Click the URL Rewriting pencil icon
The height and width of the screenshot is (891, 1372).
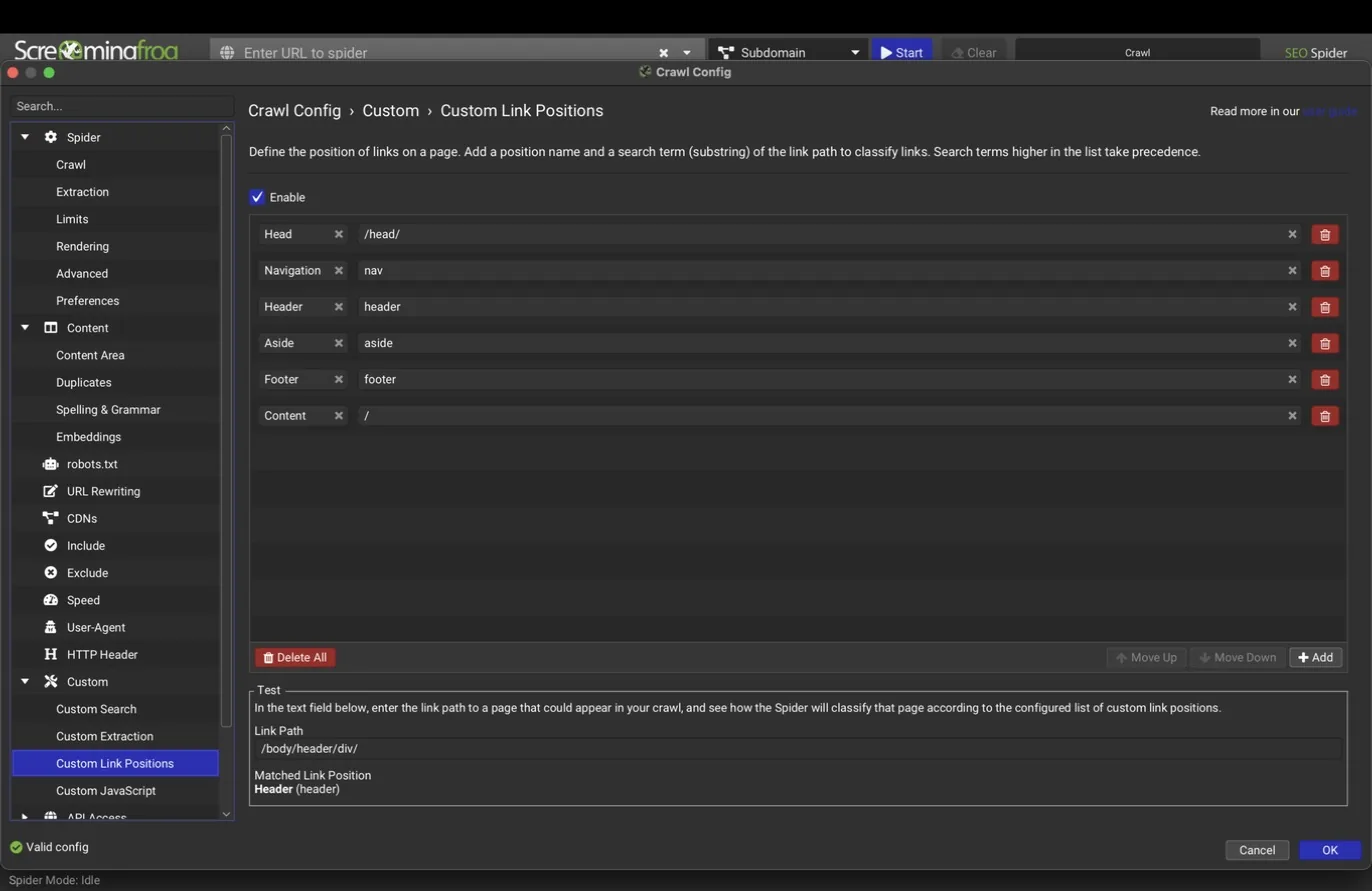click(50, 491)
